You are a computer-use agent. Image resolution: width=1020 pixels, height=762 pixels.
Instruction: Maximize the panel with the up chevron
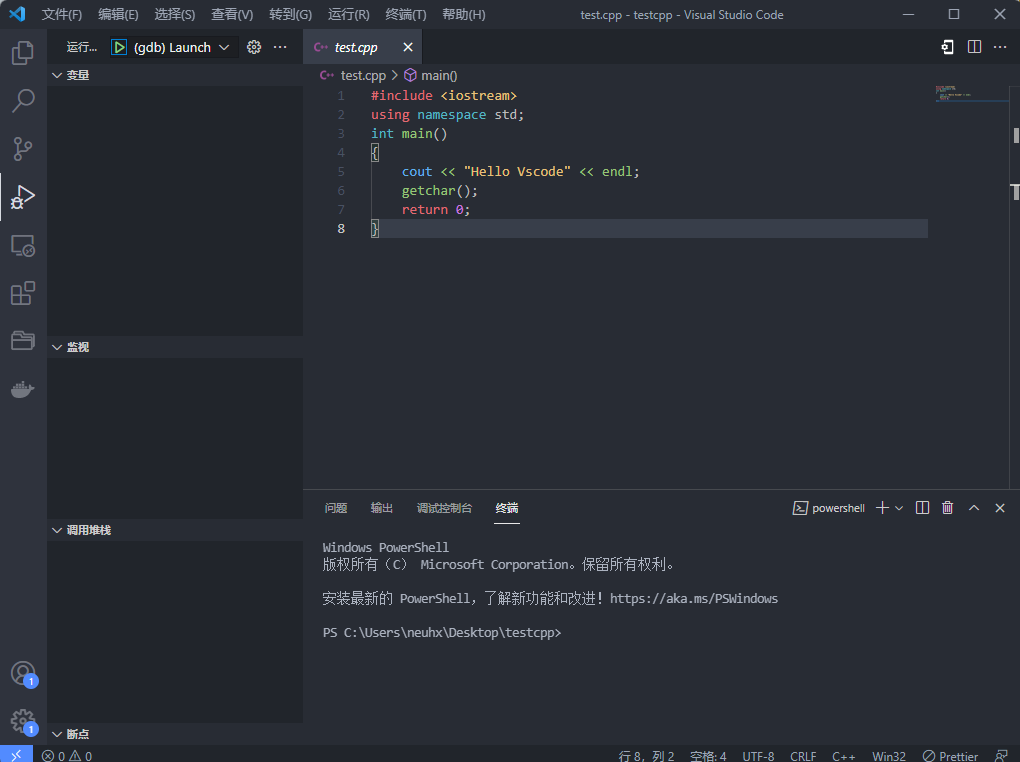tap(974, 508)
